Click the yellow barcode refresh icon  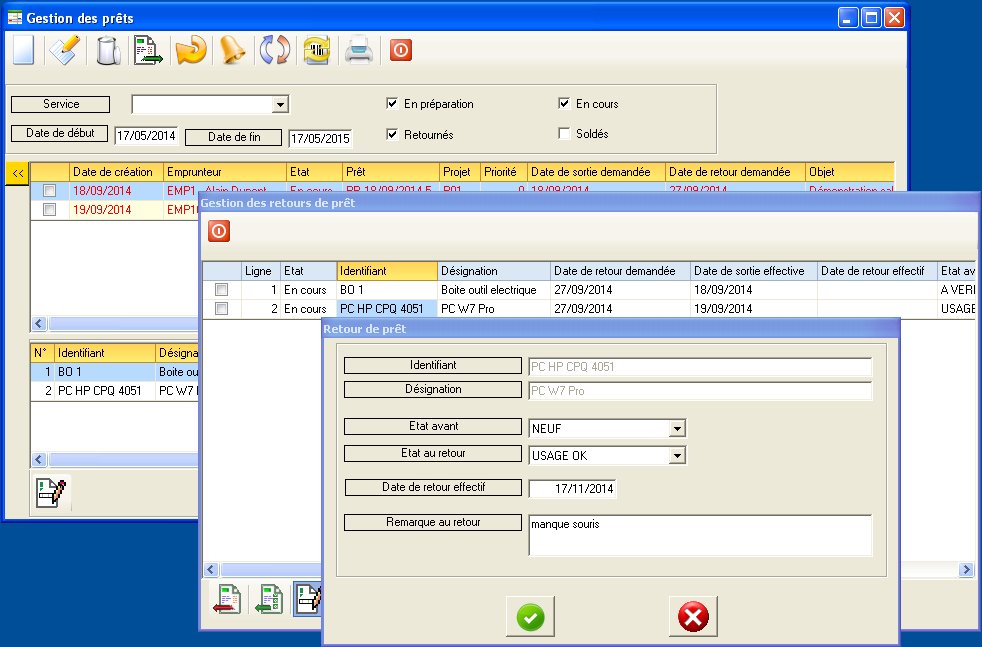pyautogui.click(x=317, y=50)
